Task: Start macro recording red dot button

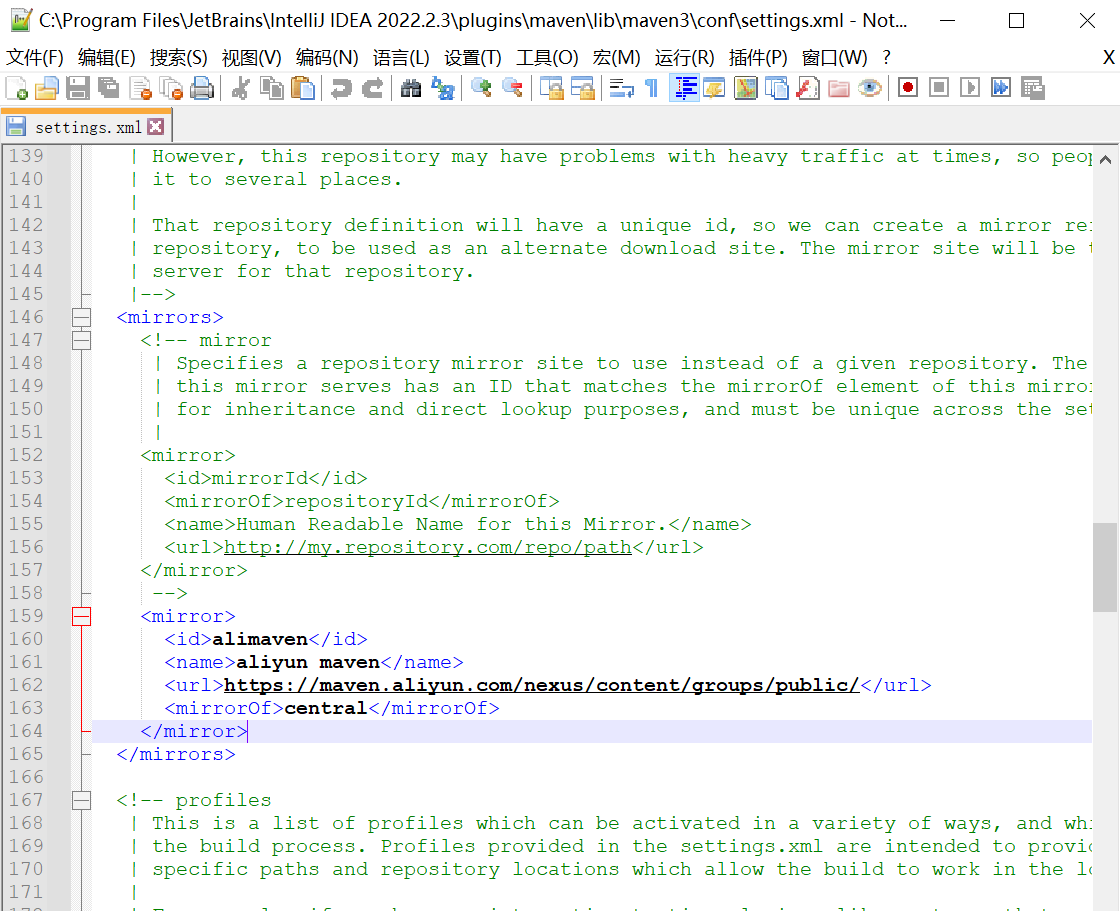Action: pyautogui.click(x=908, y=88)
